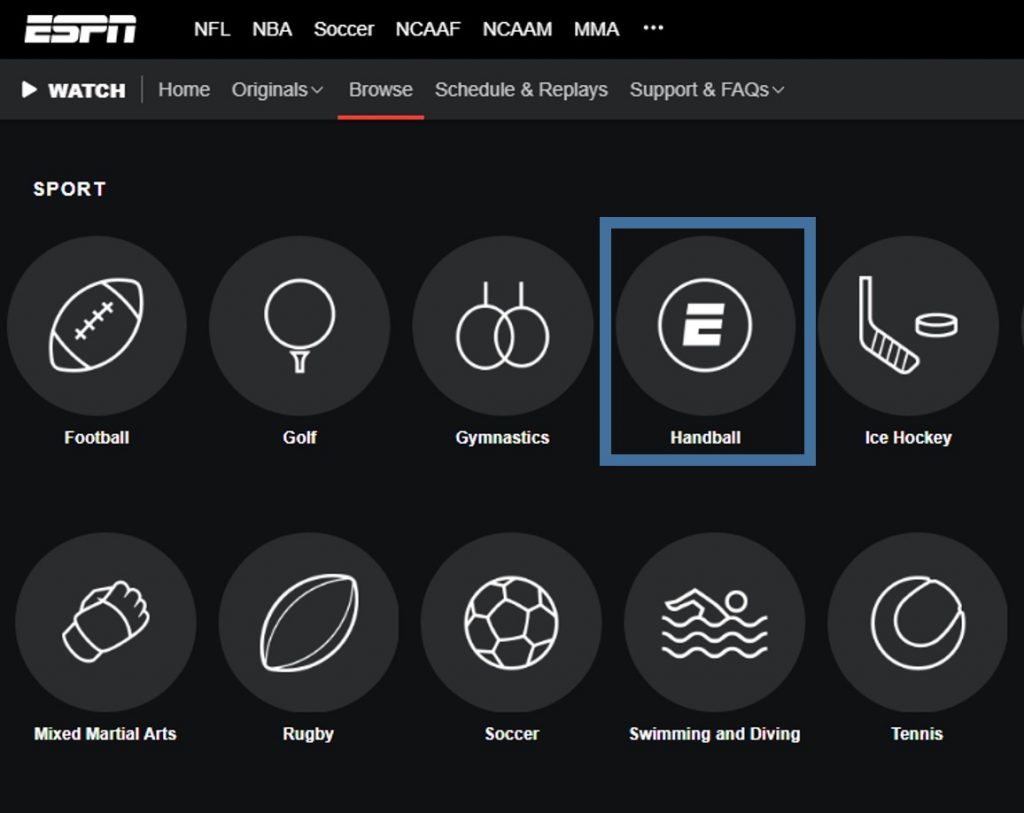Open the more sports ellipsis menu
This screenshot has width=1024, height=813.
(653, 28)
